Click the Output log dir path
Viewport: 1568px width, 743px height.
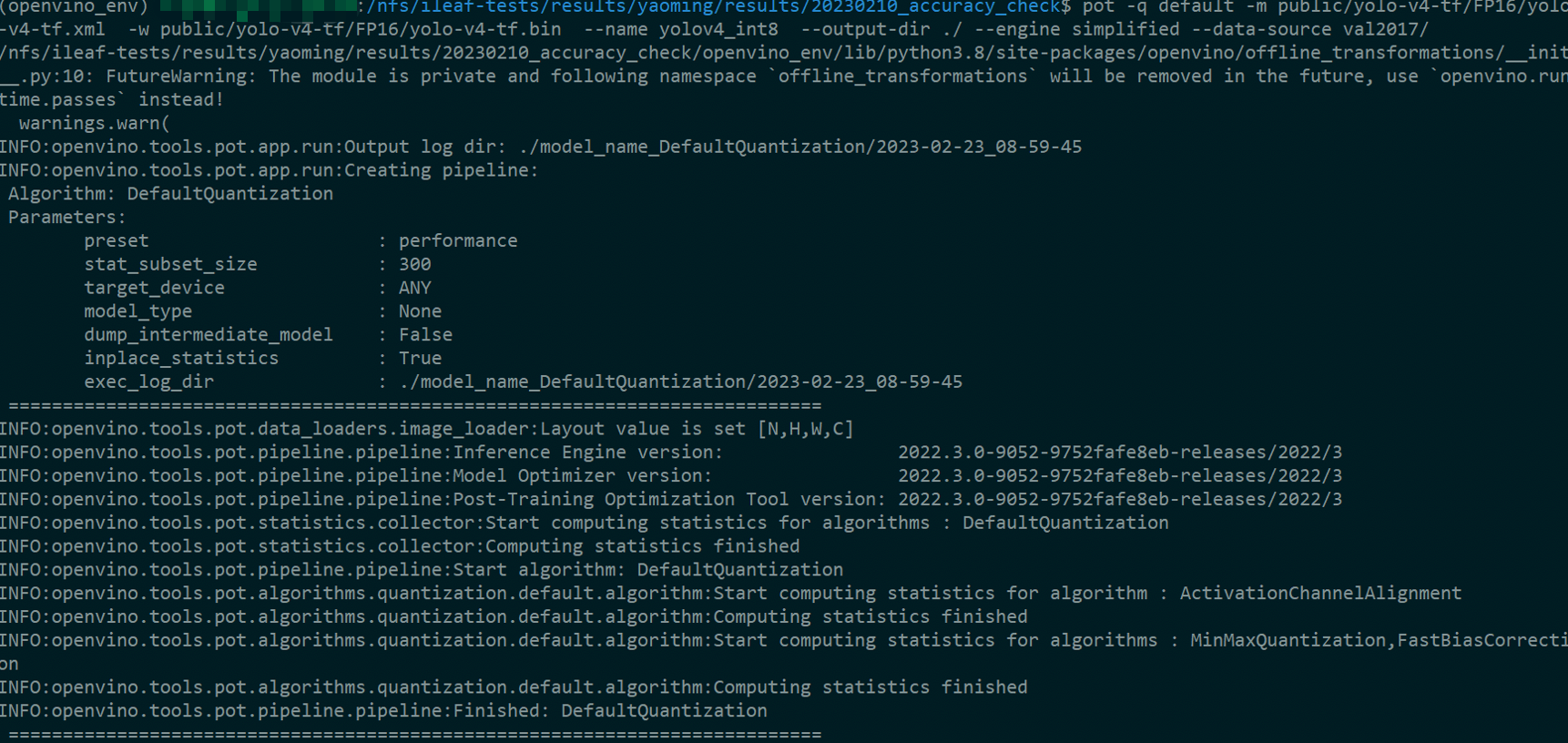tap(800, 147)
